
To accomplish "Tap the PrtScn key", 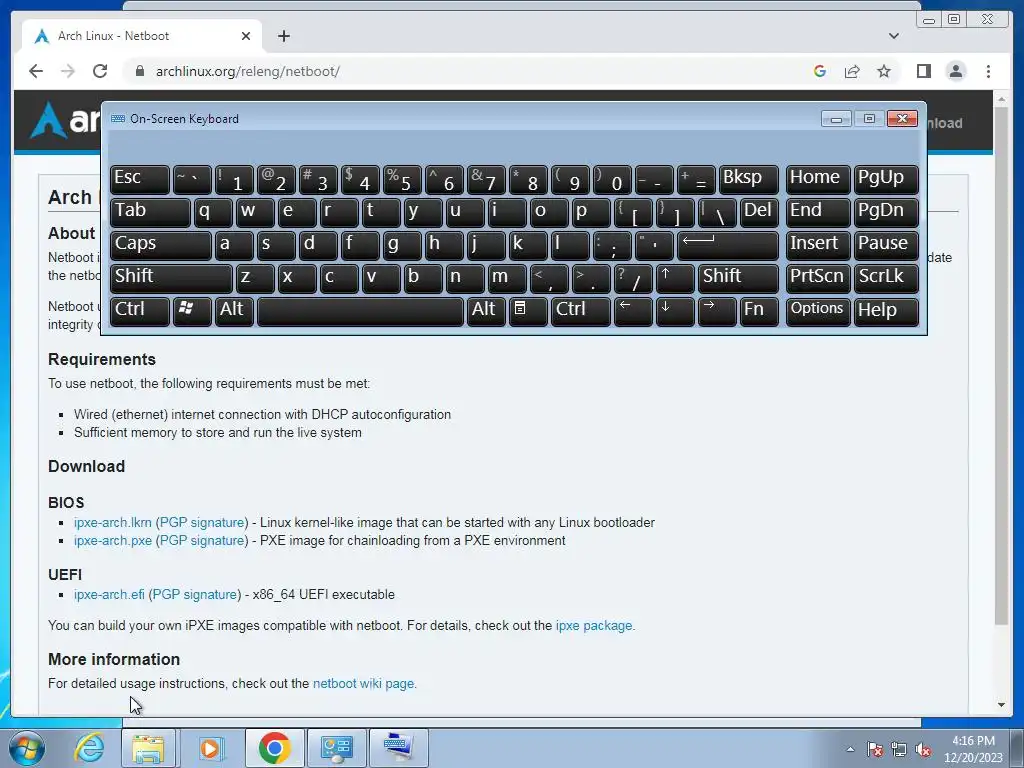I will 818,278.
